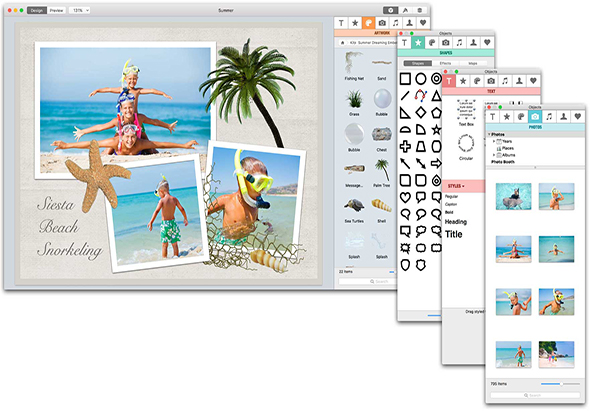Insert the Circular text object
Image resolution: width=590 pixels, height=411 pixels.
(x=466, y=147)
